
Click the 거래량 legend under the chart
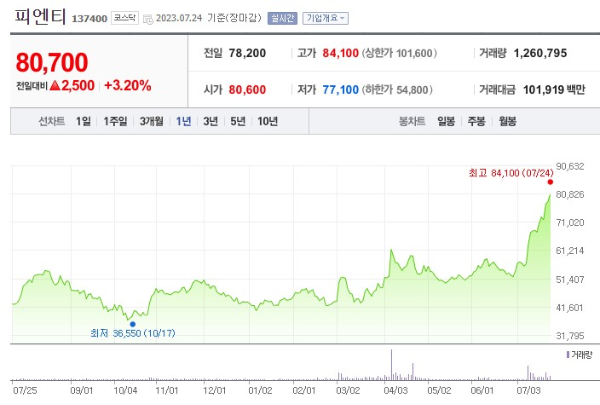[x=579, y=355]
